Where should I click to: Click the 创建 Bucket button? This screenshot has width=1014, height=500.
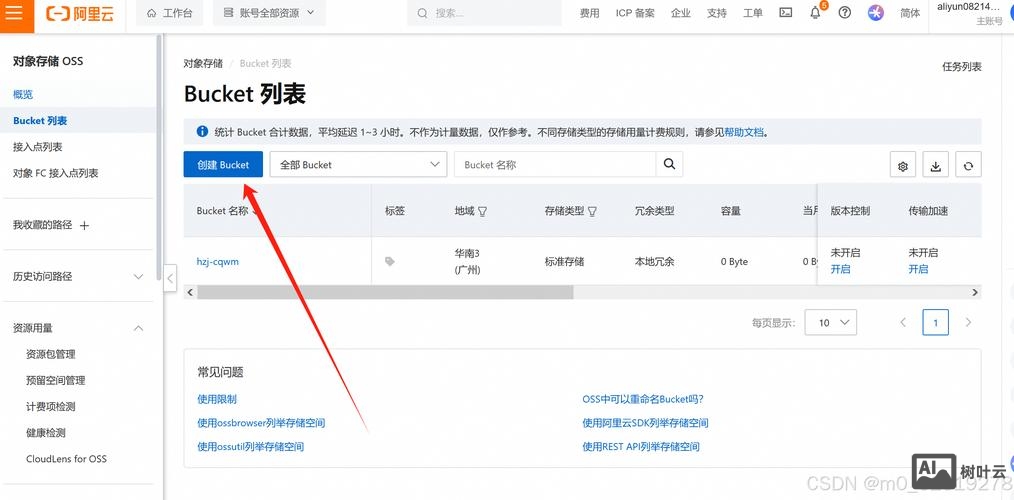click(223, 164)
